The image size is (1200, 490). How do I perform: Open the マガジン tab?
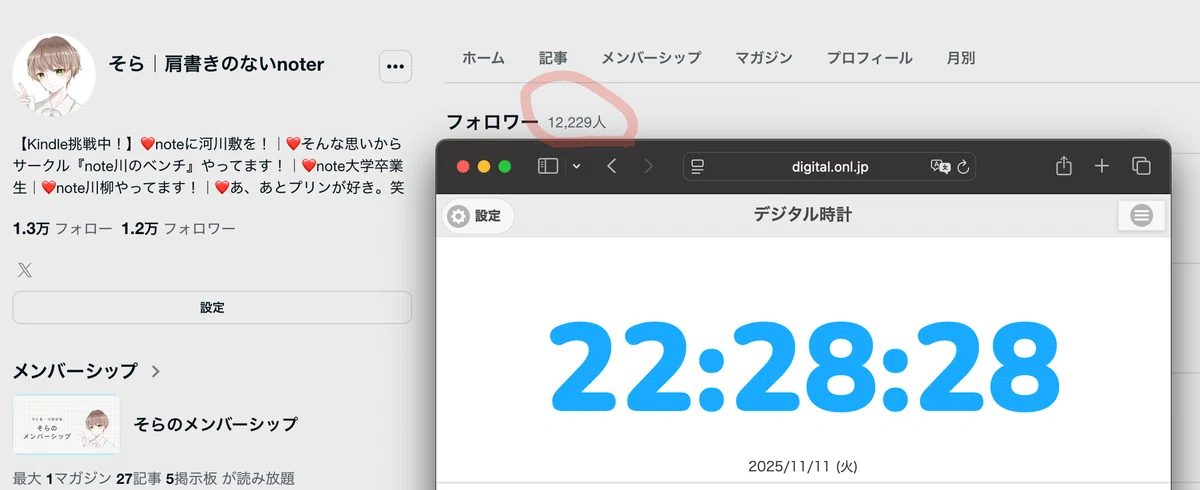point(764,58)
